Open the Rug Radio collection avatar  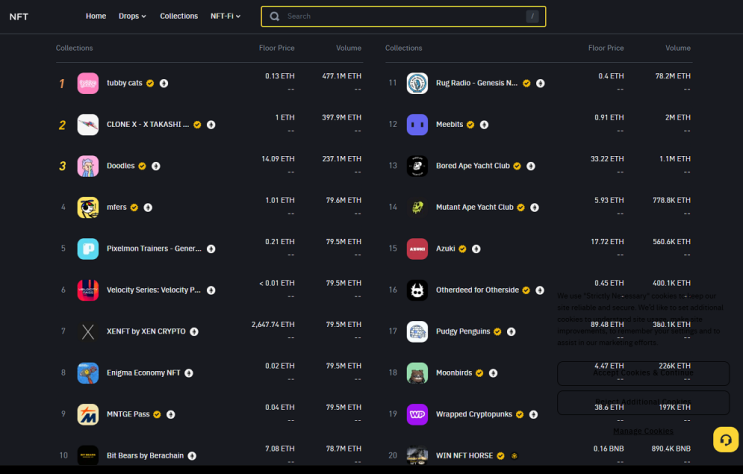417,83
